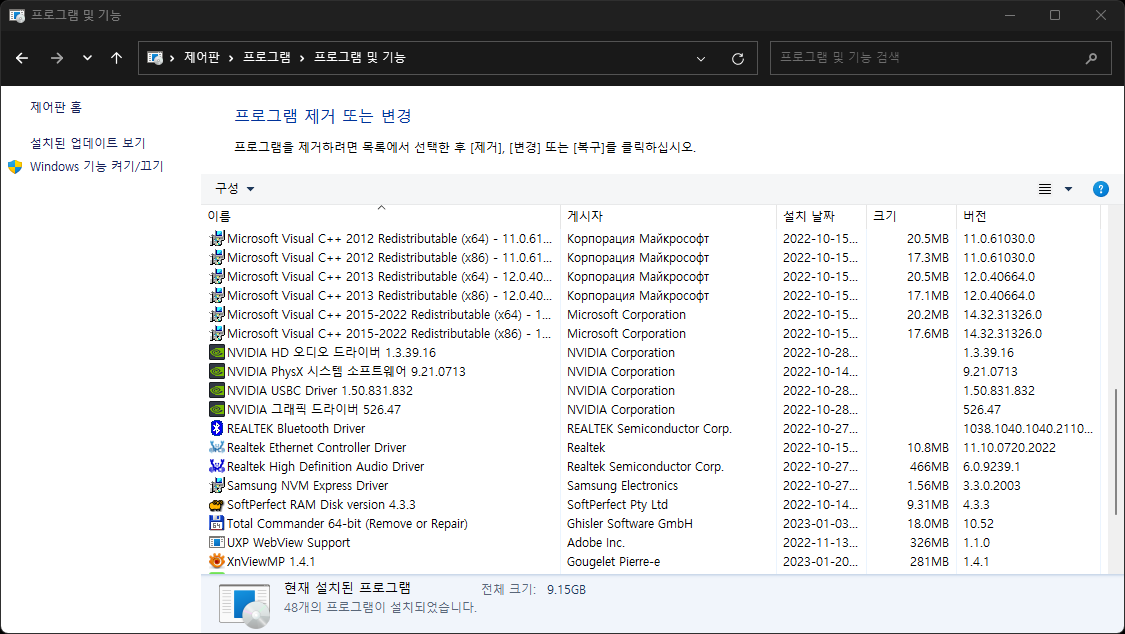The image size is (1125, 634).
Task: Open 설치된 업데이트 보기 link
Action: pos(88,143)
